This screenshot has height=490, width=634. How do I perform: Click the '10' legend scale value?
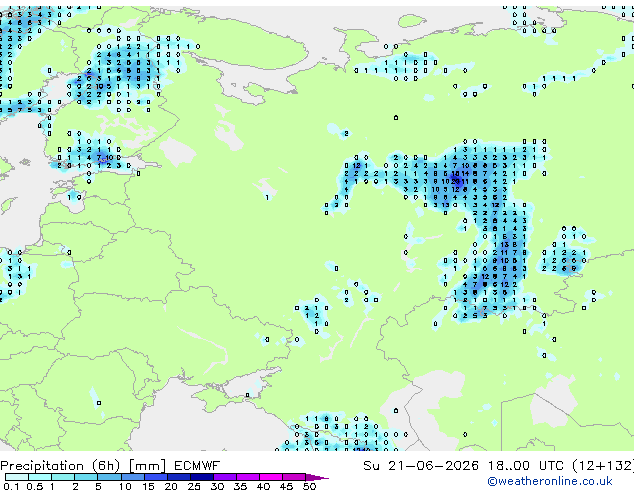[x=125, y=486]
